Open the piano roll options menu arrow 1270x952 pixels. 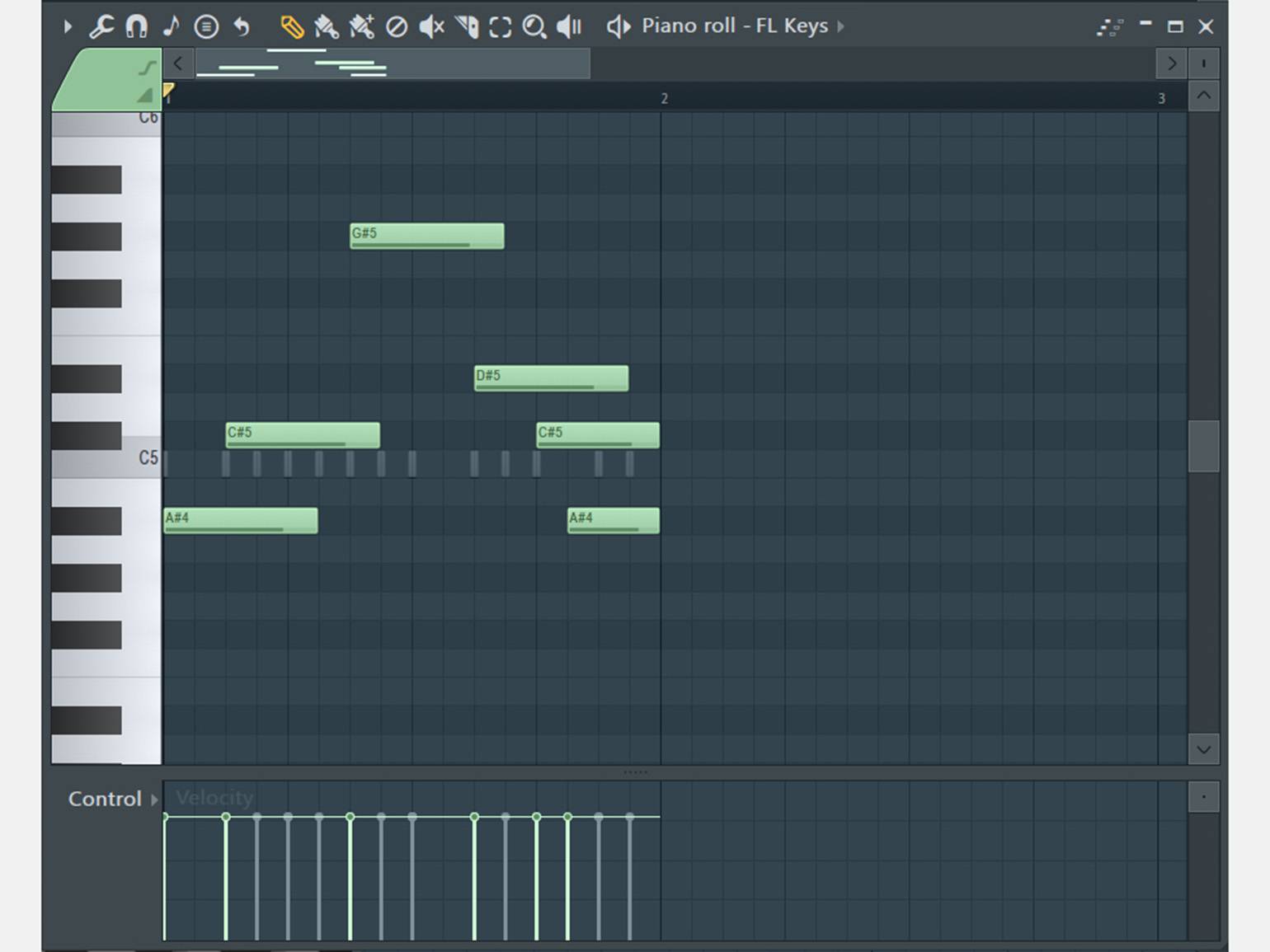(68, 26)
